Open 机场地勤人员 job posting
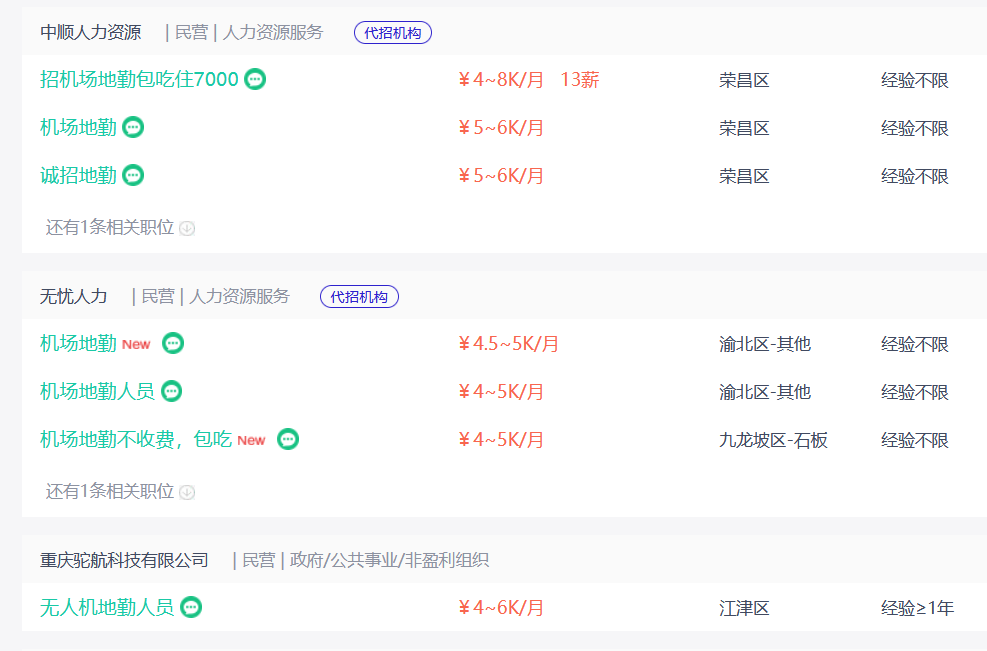This screenshot has height=651, width=987. 97,391
